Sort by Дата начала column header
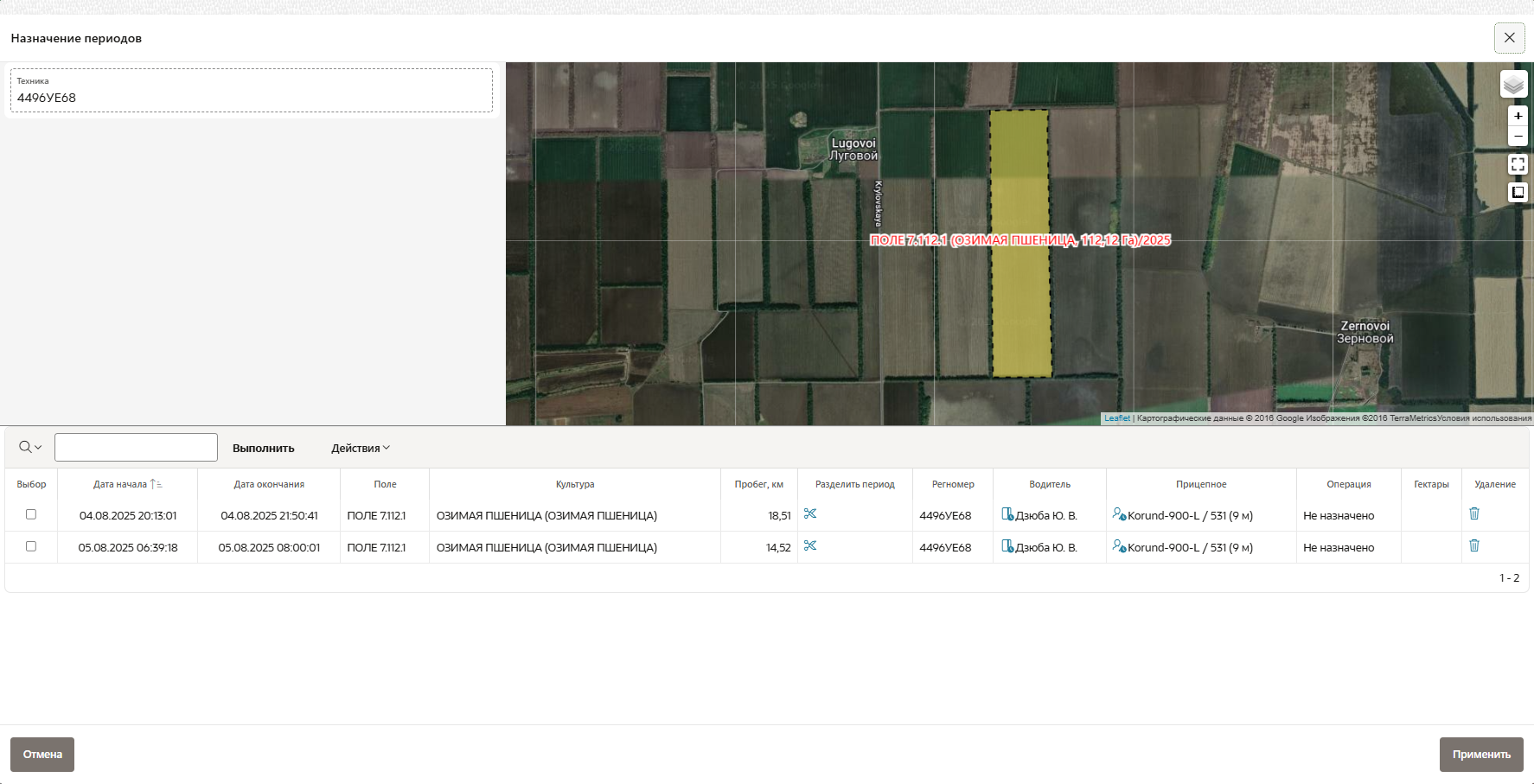The image size is (1534, 784). click(120, 485)
